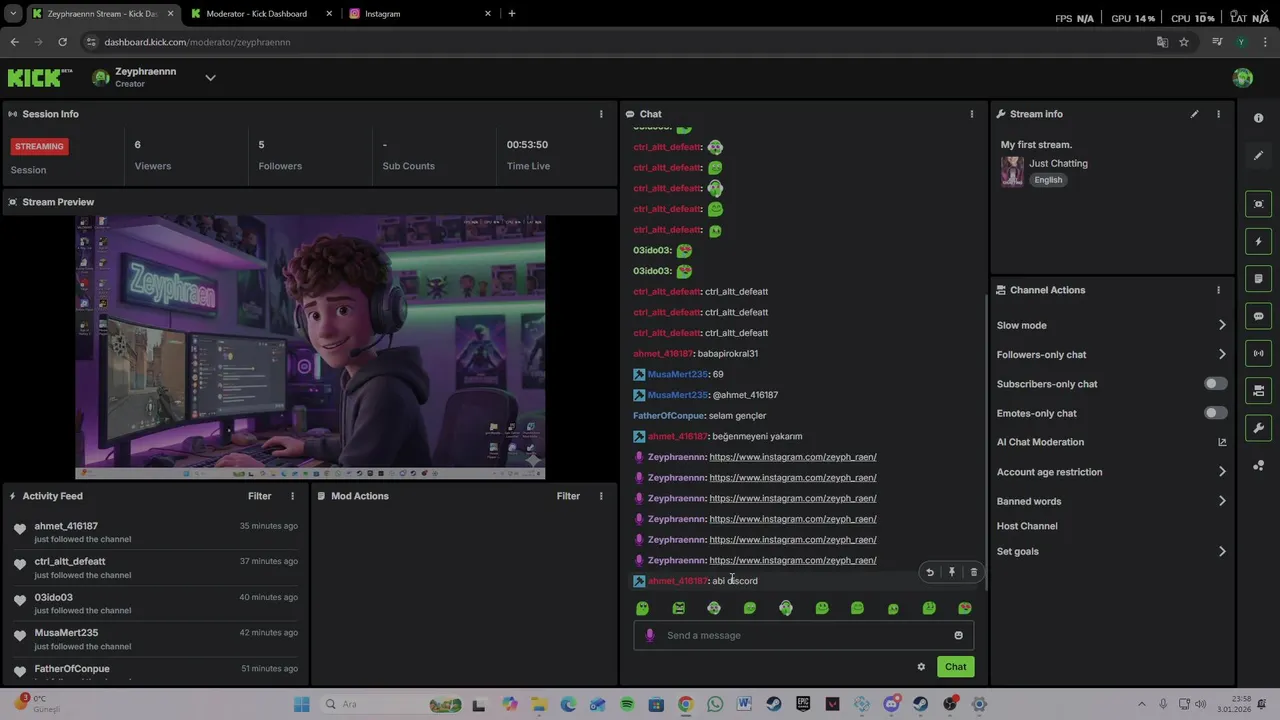Toggle the stream preview widget icon in sidebar
The height and width of the screenshot is (720, 1280).
(1258, 204)
